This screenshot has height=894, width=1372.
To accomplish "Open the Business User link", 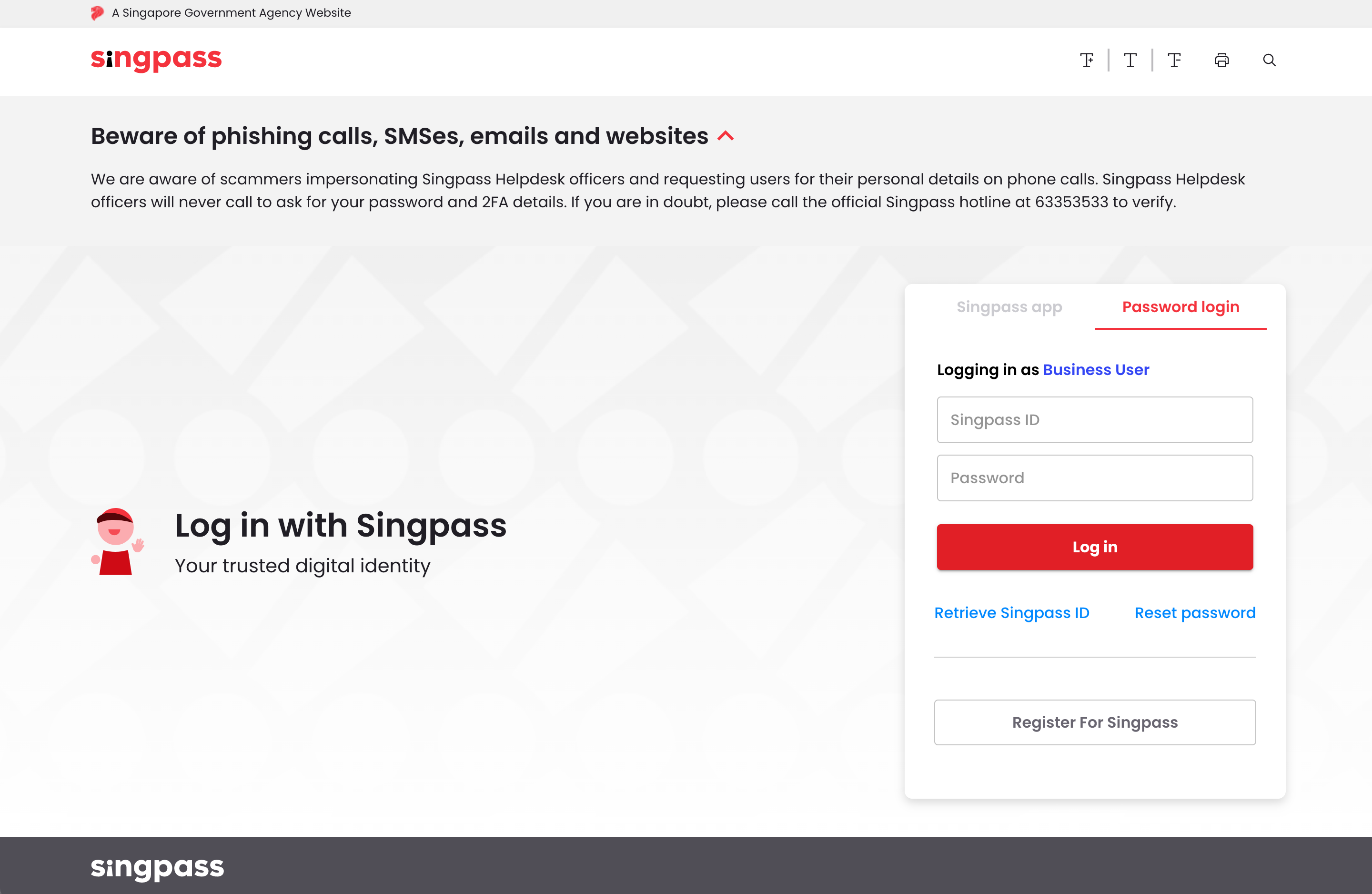I will click(1096, 370).
